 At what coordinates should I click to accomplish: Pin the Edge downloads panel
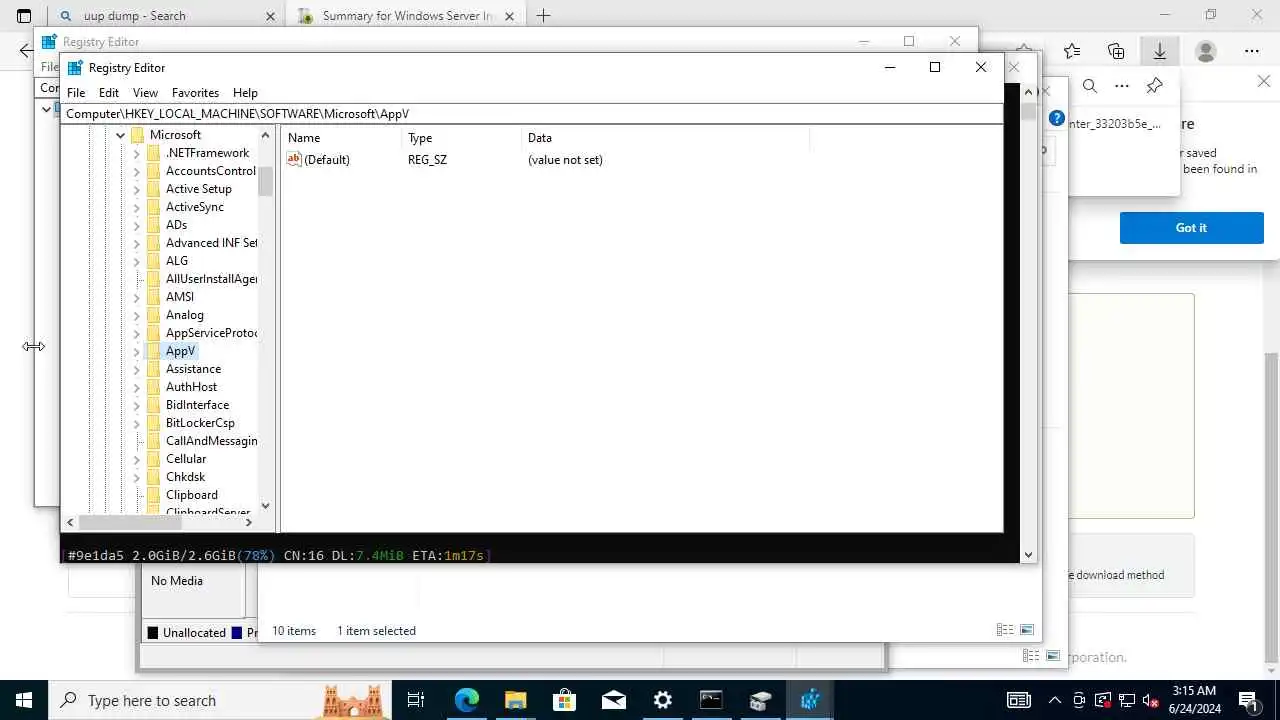click(1154, 86)
